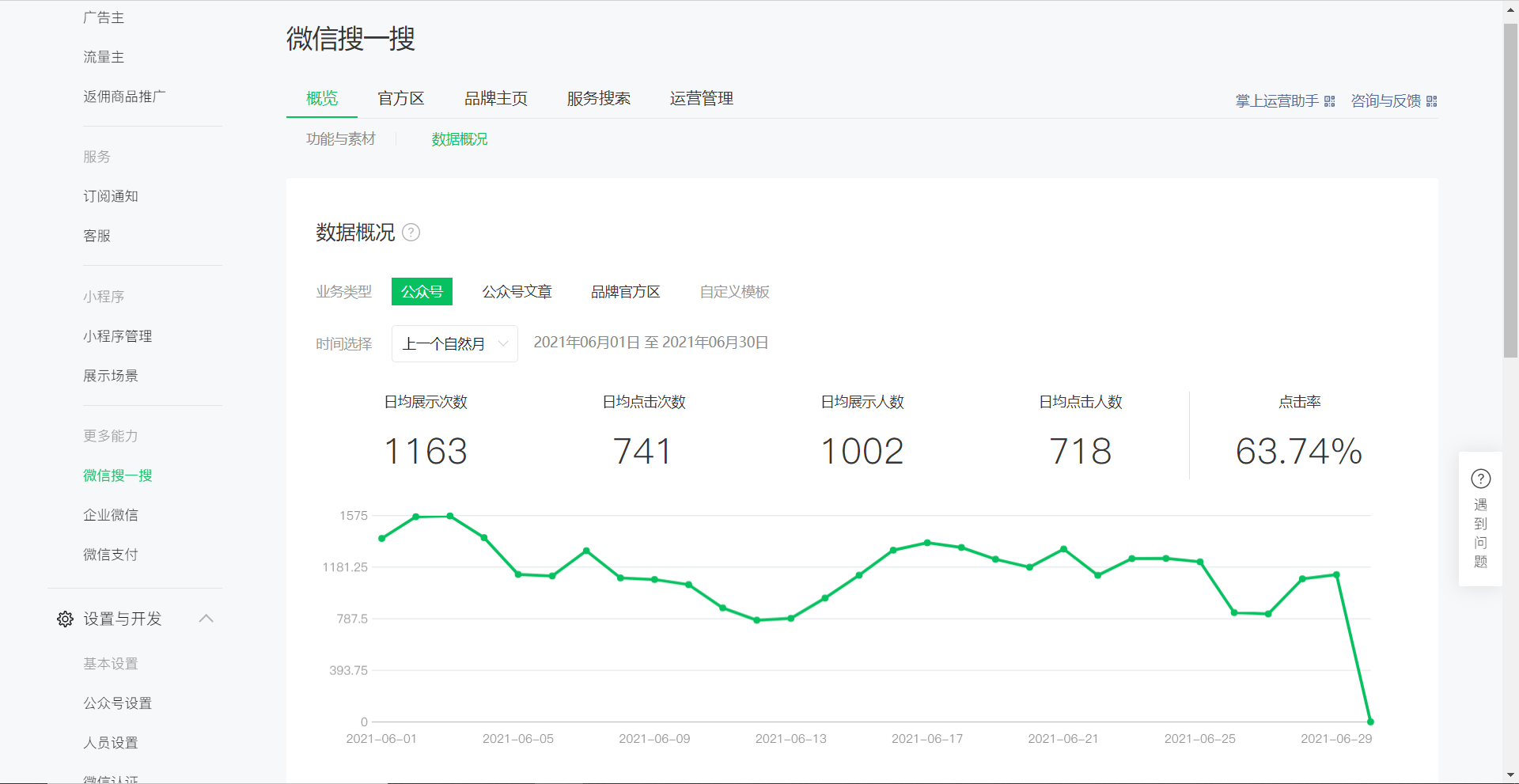Click the 2021-06-29 x-axis label
Screen dimensions: 1519x784
pos(1336,739)
